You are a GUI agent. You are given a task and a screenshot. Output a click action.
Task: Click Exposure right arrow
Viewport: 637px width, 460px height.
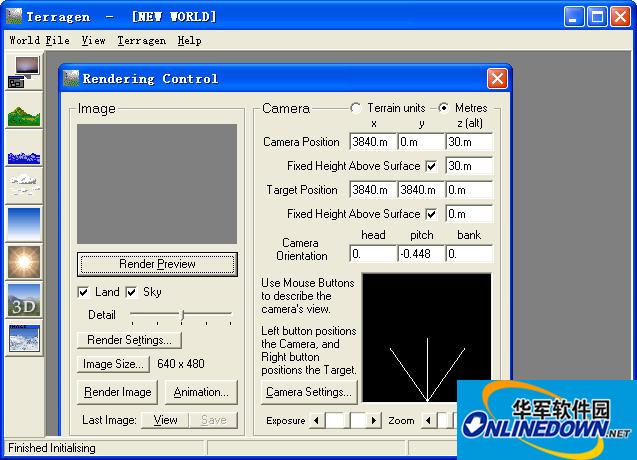click(374, 421)
